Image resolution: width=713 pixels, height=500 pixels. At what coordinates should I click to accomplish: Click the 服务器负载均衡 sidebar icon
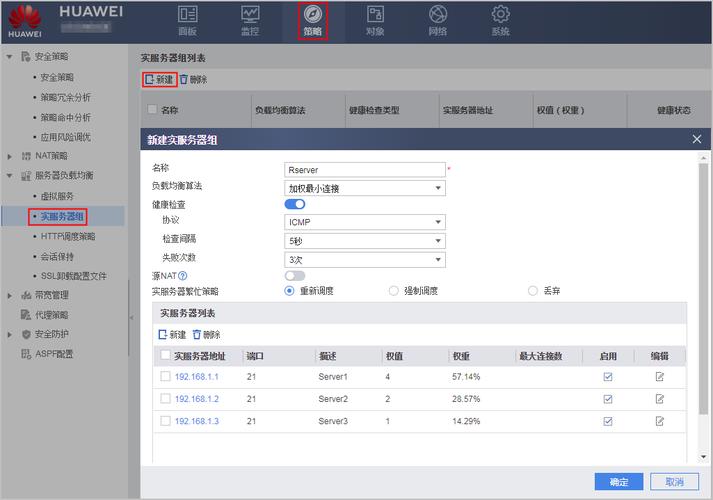[x=26, y=176]
